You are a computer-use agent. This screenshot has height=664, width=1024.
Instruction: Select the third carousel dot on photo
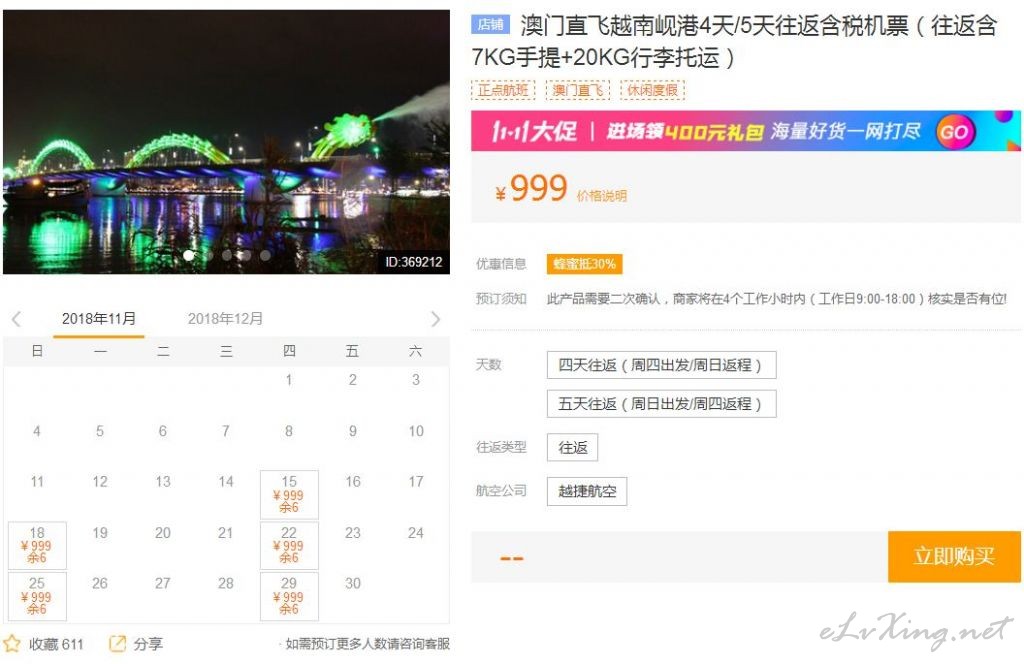pos(227,255)
